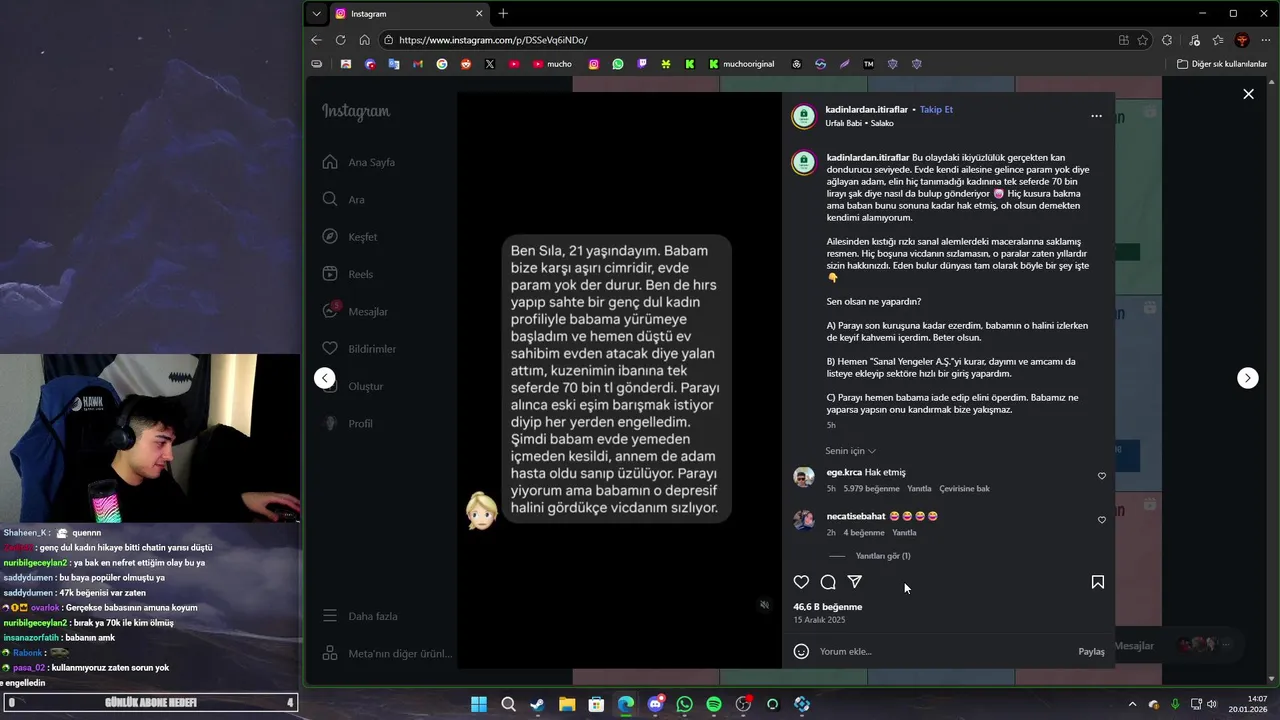Open the post's three-dot options menu
Viewport: 1280px width, 720px height.
[x=1096, y=116]
